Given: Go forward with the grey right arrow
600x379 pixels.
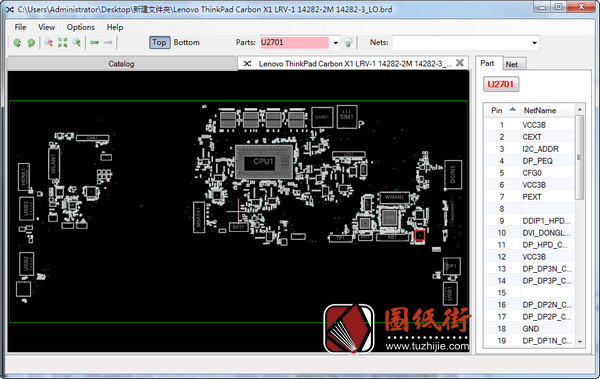Looking at the screenshot, I should [108, 42].
